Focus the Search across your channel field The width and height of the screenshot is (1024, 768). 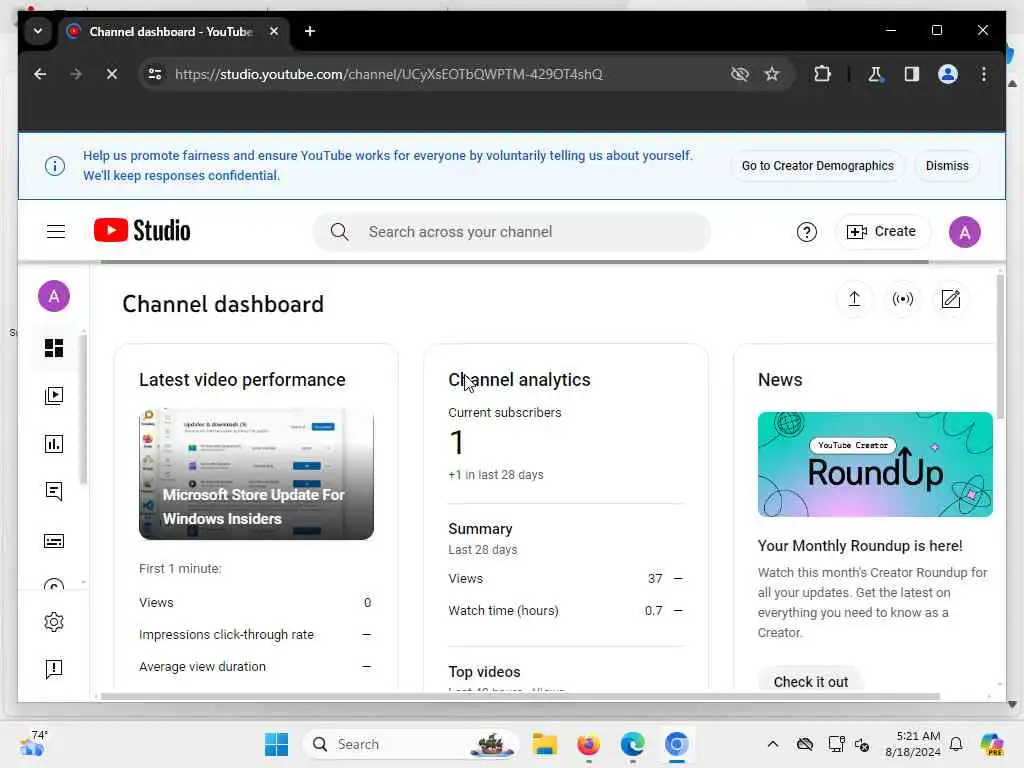tap(511, 232)
